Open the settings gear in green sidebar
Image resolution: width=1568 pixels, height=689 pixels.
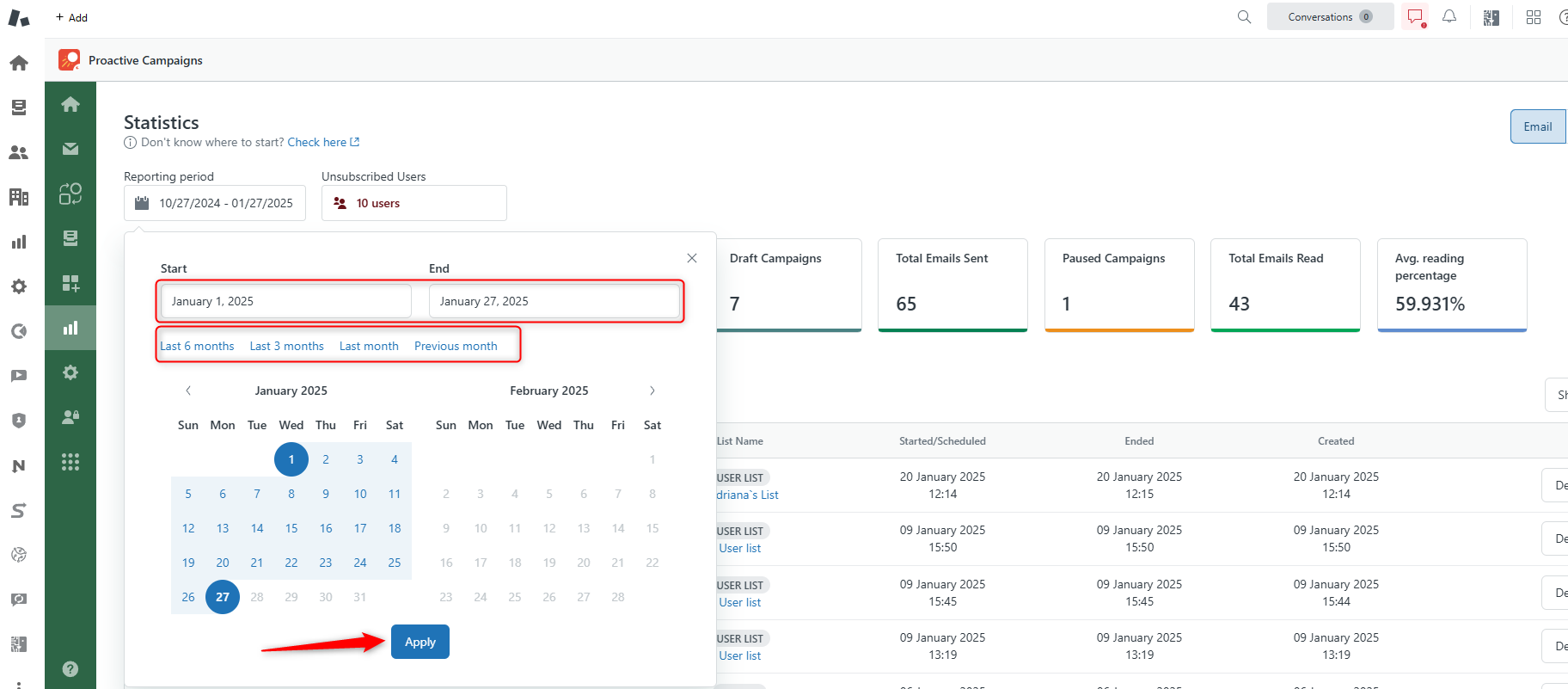pos(70,372)
